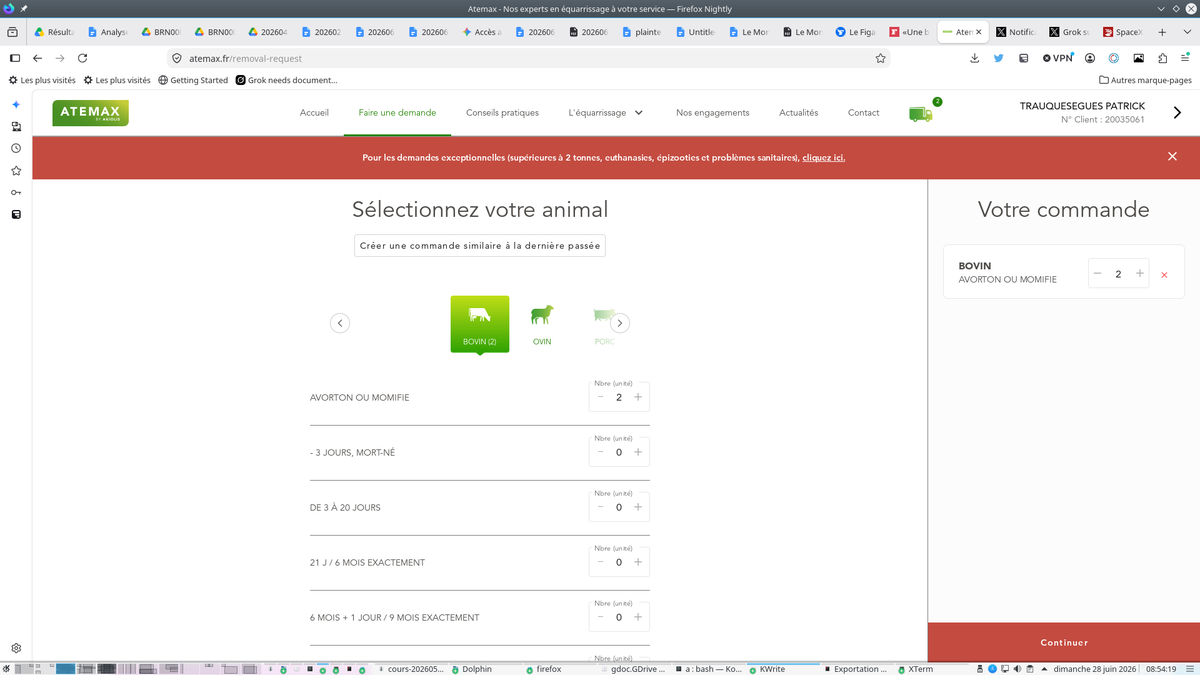Image resolution: width=1200 pixels, height=675 pixels.
Task: Open synced tabs sidebar icon
Action: point(16,126)
